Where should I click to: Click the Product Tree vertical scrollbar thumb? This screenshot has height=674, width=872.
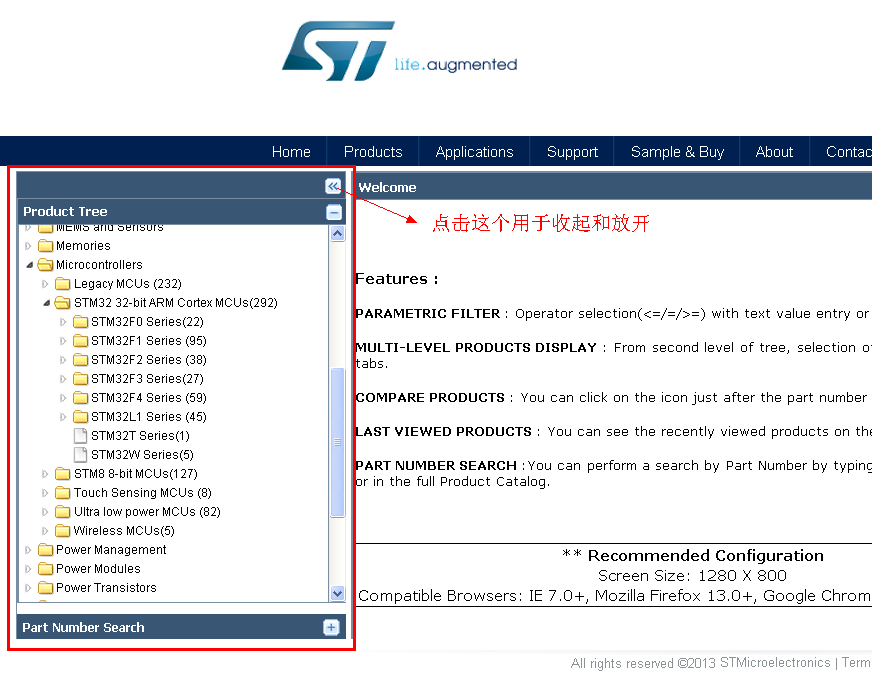click(x=337, y=442)
